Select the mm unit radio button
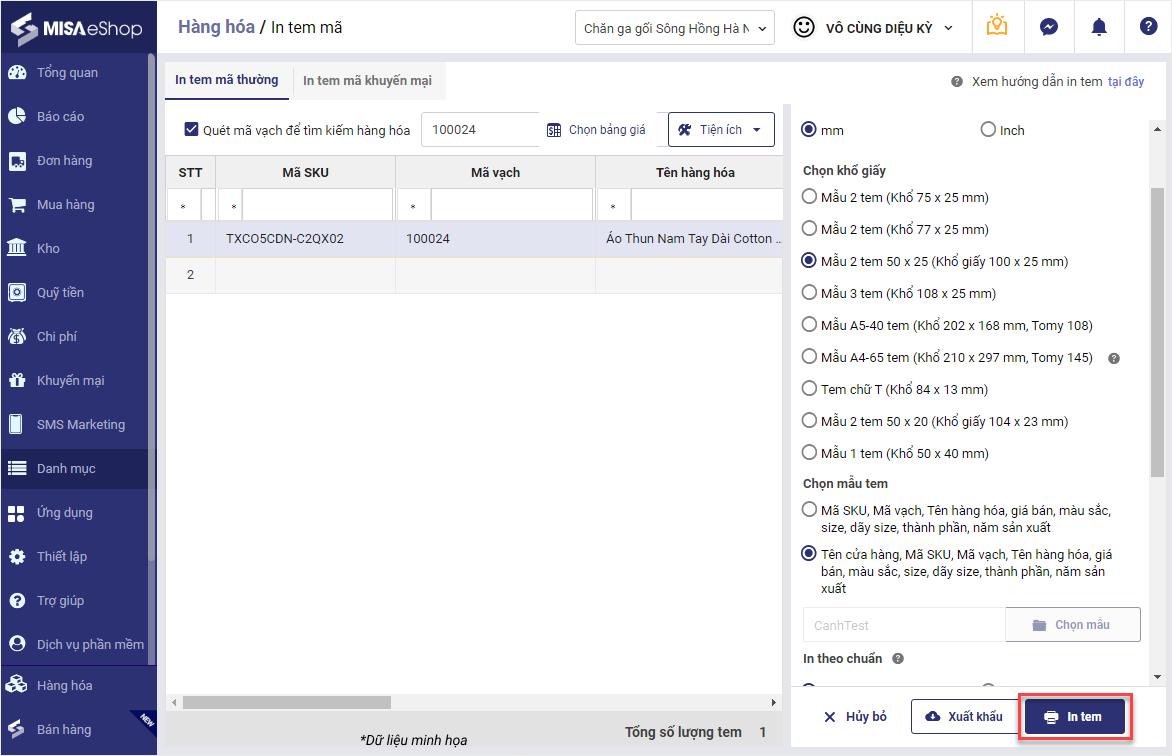1172x756 pixels. pos(809,129)
